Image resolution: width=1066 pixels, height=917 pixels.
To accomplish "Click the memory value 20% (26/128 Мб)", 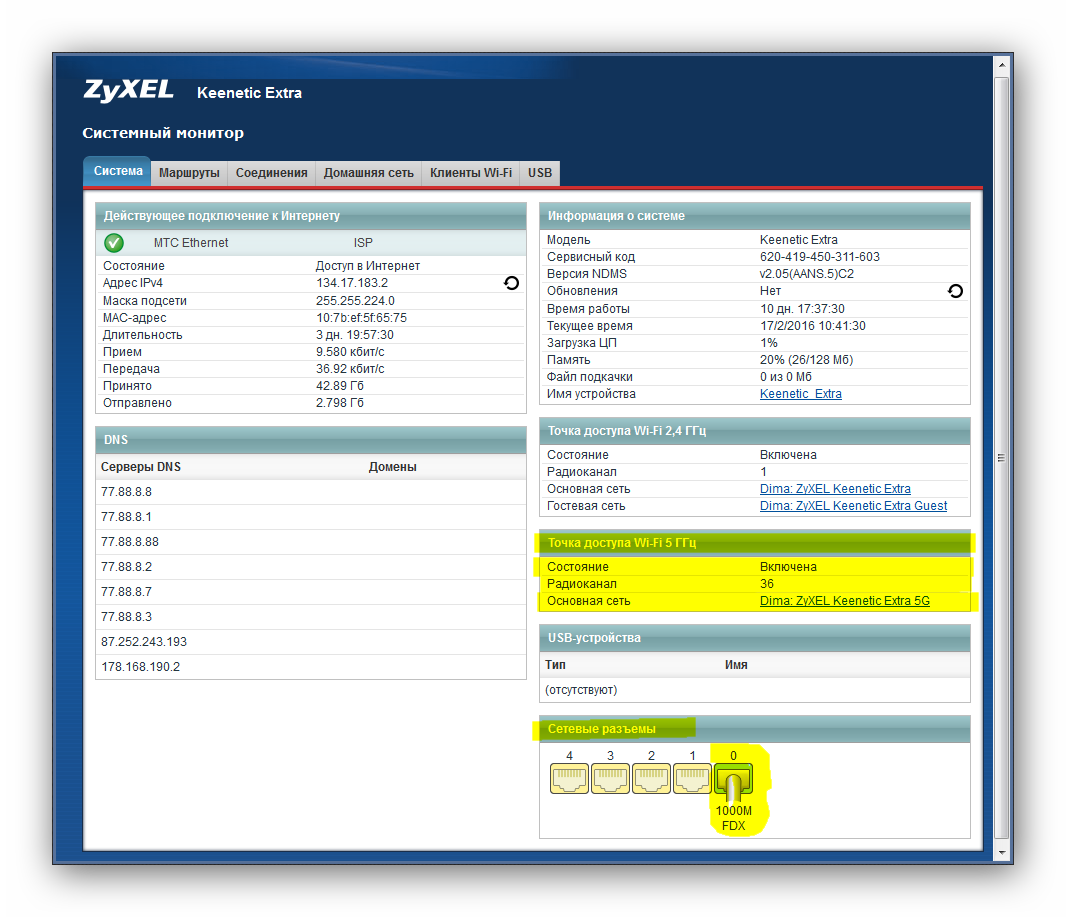I will [806, 360].
